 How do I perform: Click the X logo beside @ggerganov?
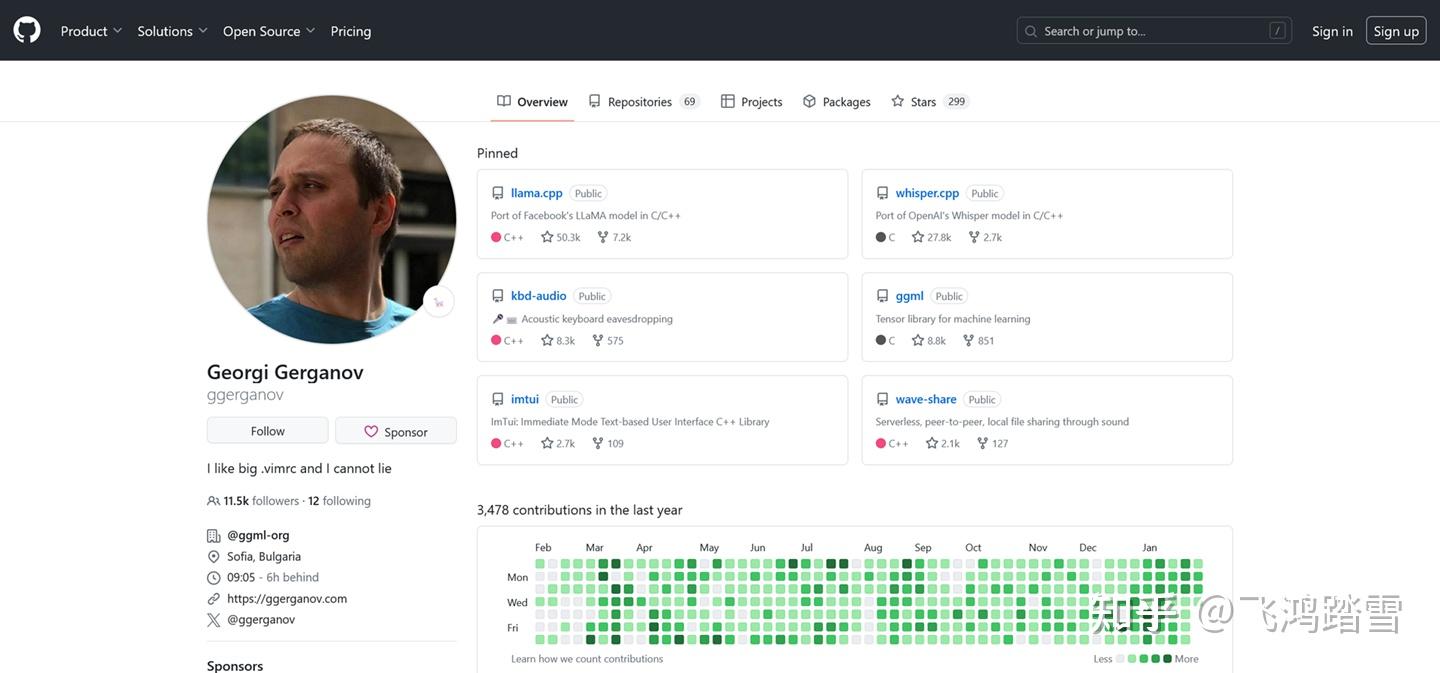click(x=213, y=620)
